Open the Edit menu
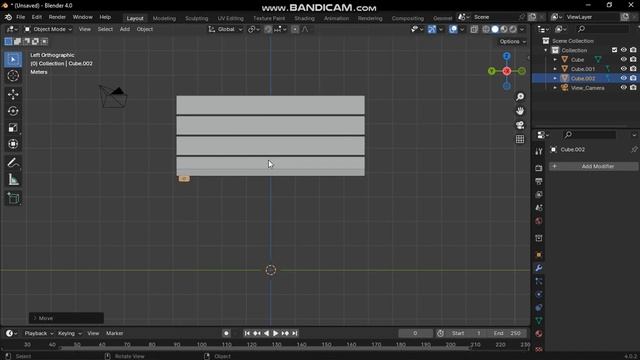The height and width of the screenshot is (360, 640). point(37,17)
